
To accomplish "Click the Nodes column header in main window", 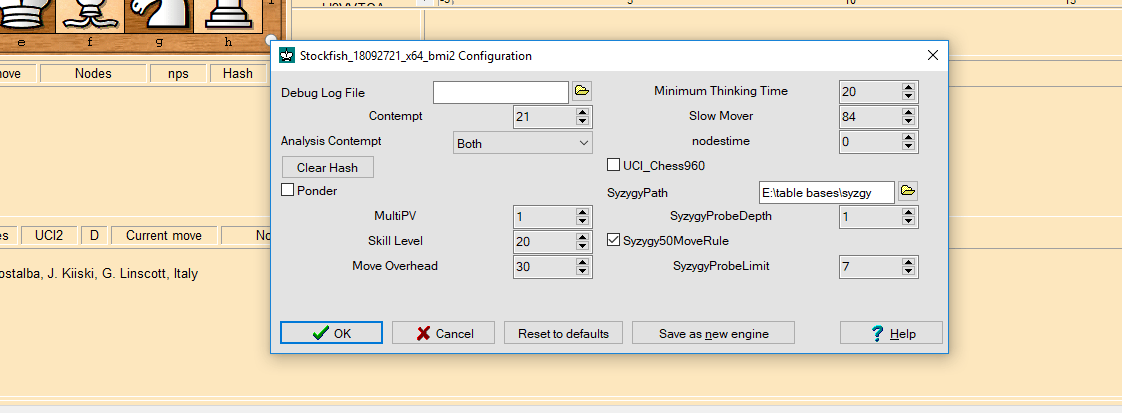I will (93, 73).
